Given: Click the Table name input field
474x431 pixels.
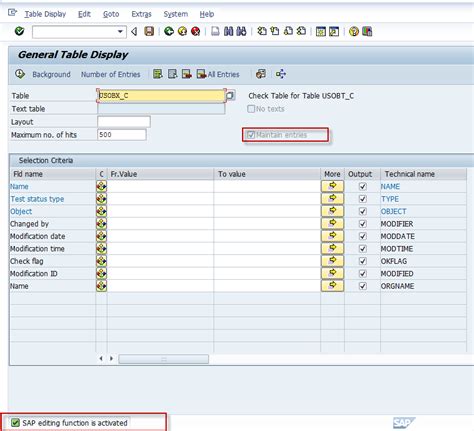Looking at the screenshot, I should (161, 96).
